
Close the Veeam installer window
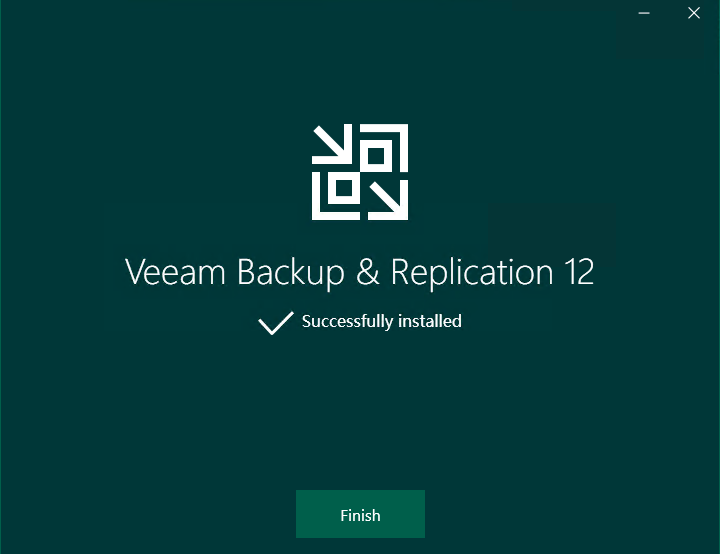tap(694, 13)
